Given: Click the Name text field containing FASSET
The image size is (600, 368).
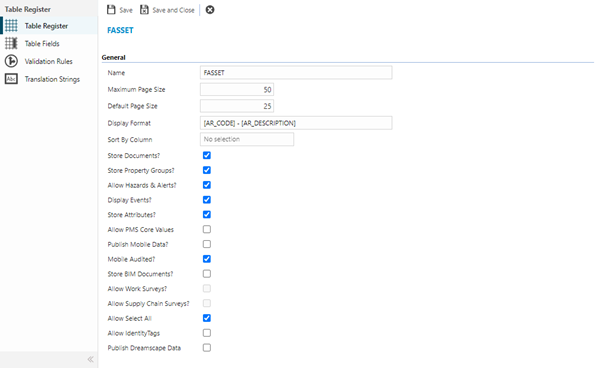Looking at the screenshot, I should pos(296,73).
